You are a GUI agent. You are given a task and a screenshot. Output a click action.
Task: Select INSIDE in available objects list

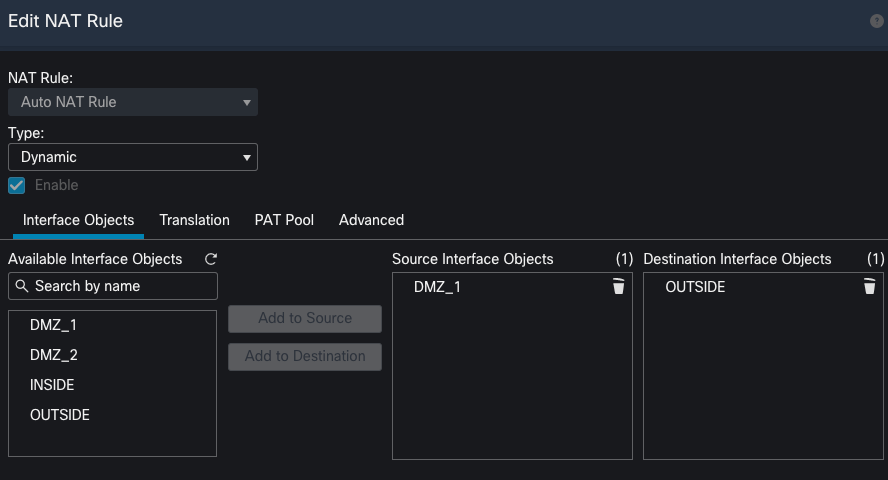tap(112, 385)
